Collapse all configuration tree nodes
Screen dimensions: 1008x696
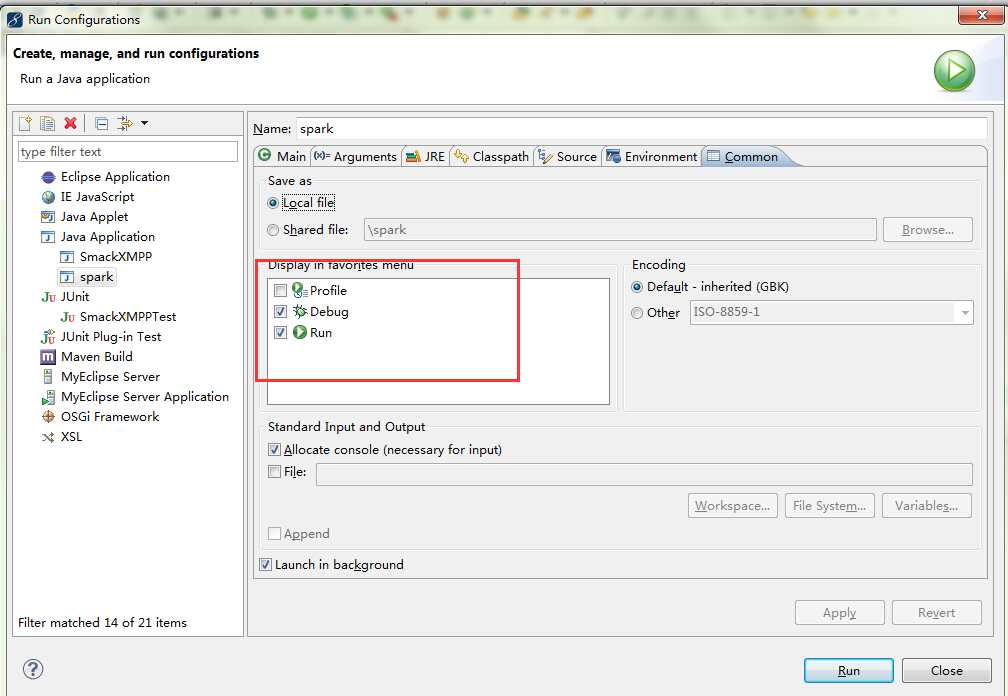click(102, 123)
